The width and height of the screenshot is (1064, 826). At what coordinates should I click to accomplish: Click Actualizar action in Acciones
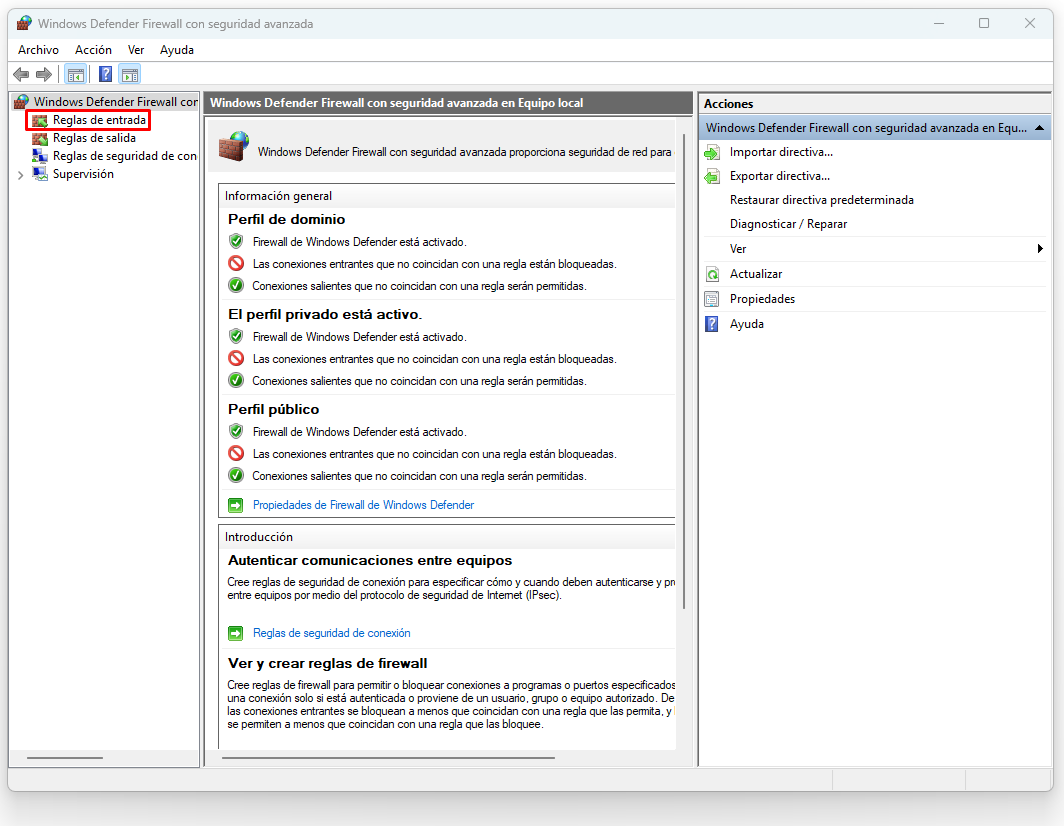pos(756,274)
